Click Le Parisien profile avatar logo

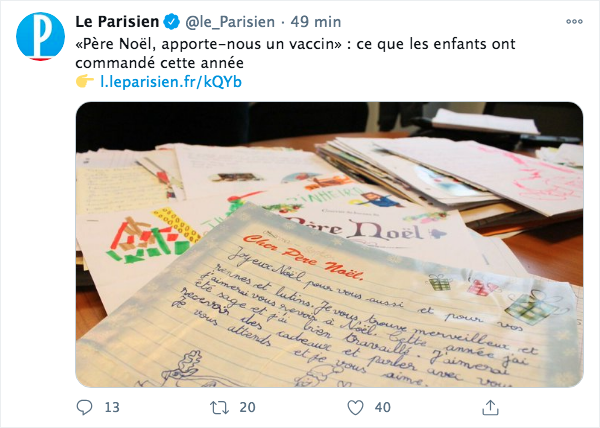(41, 36)
